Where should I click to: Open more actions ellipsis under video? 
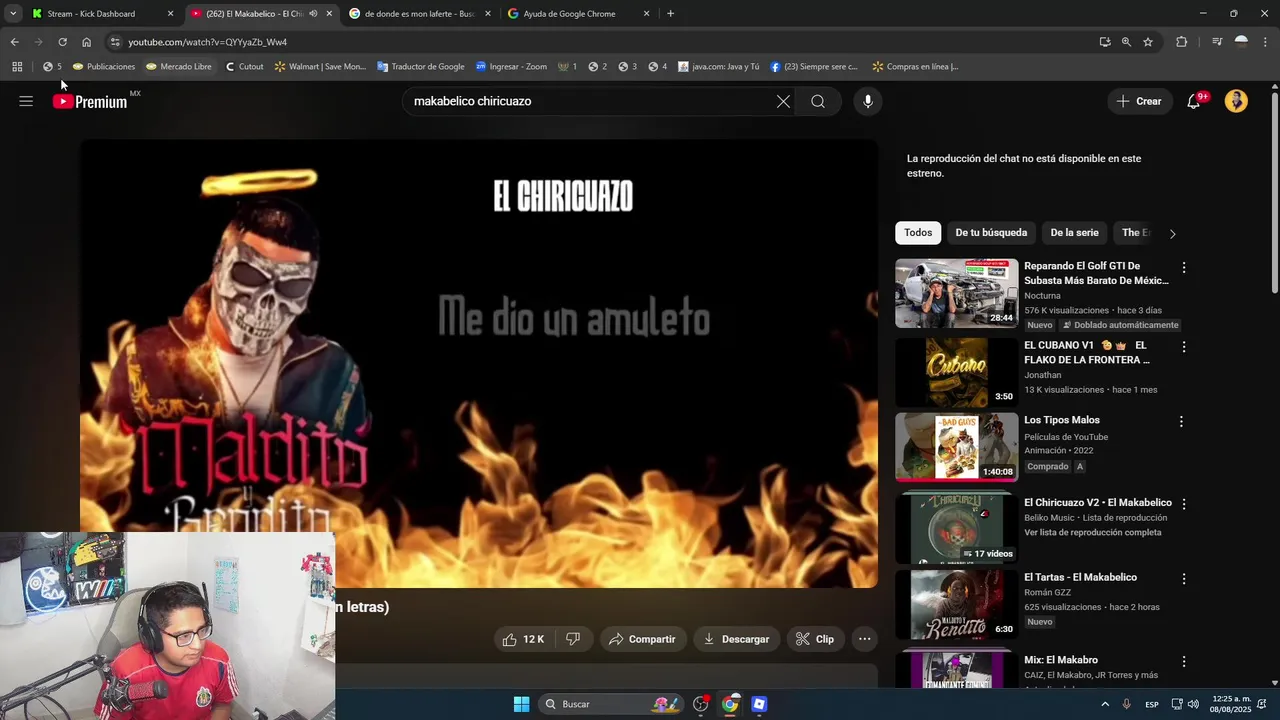tap(865, 639)
